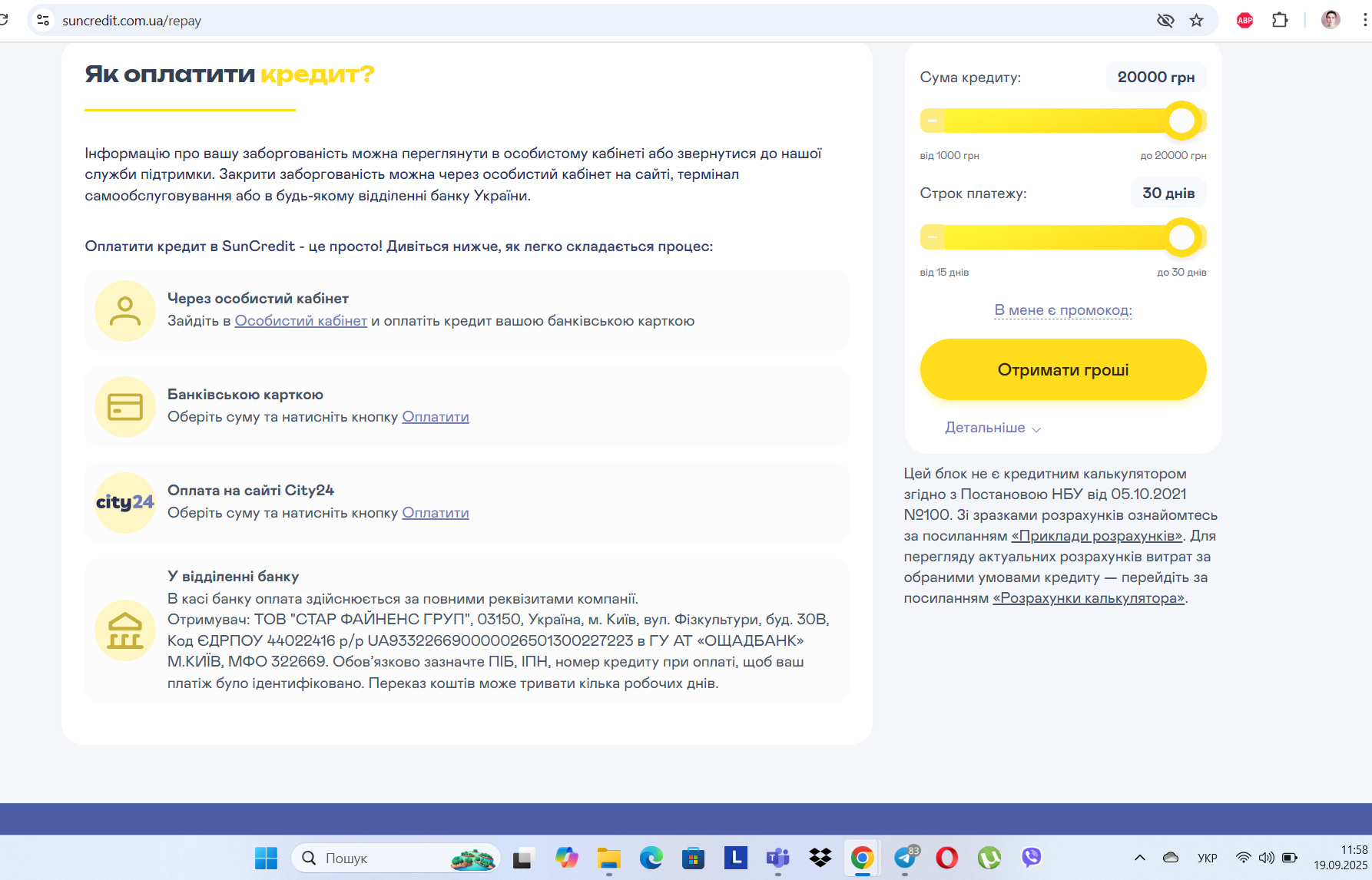The image size is (1372, 880).
Task: Click the loan amount slider handle
Action: coord(1182,121)
